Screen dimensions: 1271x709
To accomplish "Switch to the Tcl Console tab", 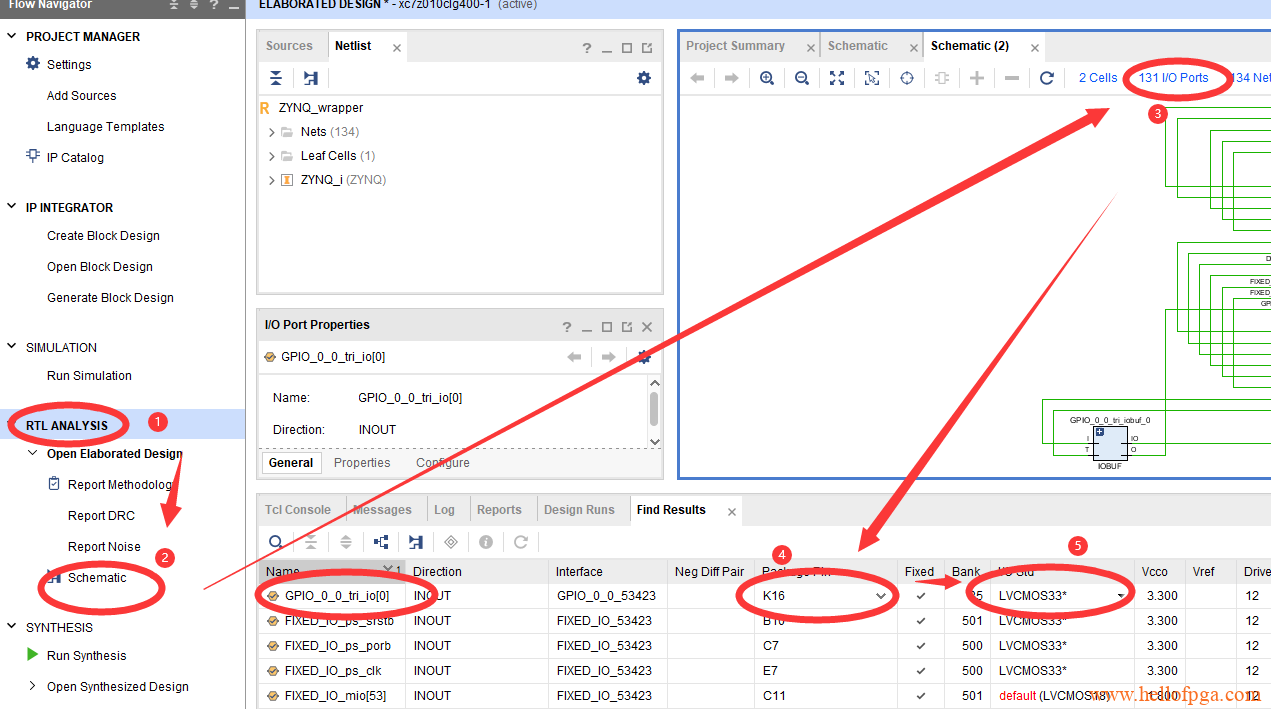I will 298,510.
